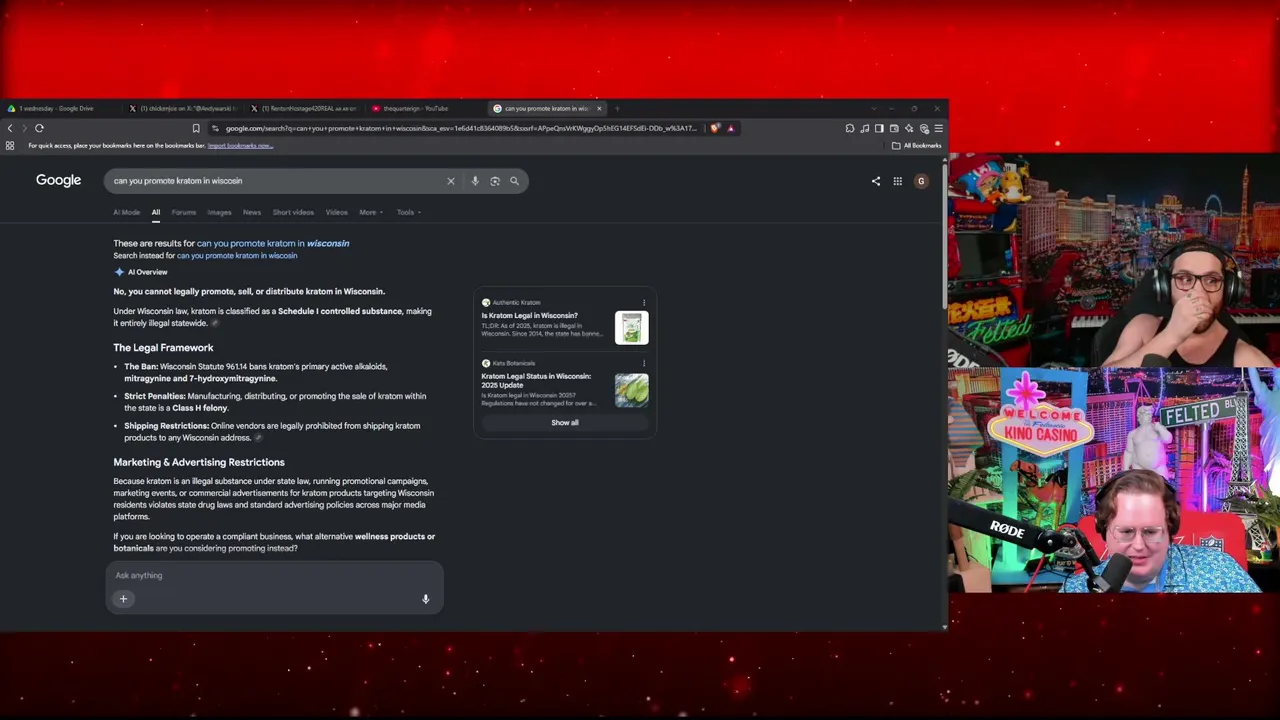1280x720 pixels.
Task: Submit the search with the magnifier icon
Action: coord(515,181)
